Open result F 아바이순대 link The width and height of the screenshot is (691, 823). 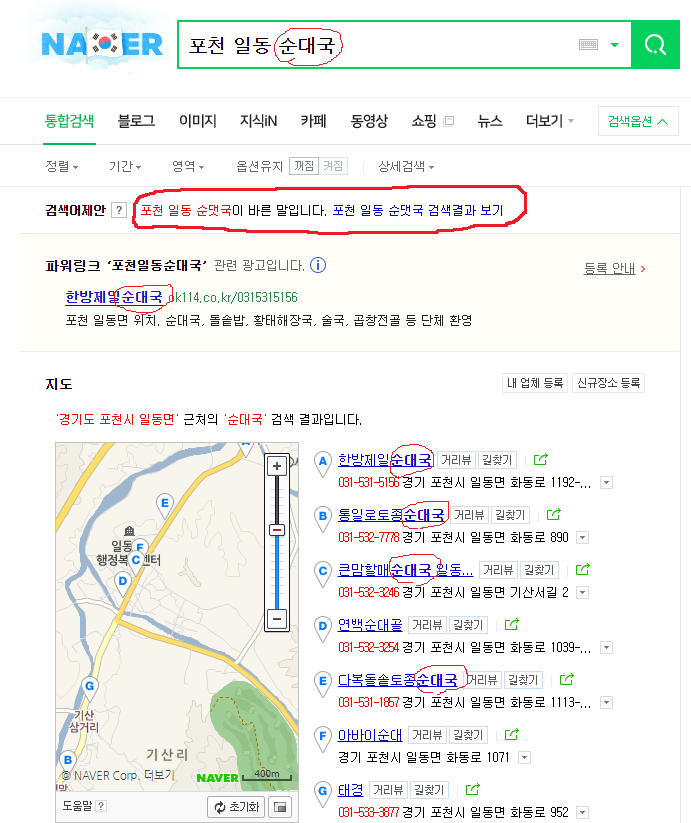click(370, 735)
